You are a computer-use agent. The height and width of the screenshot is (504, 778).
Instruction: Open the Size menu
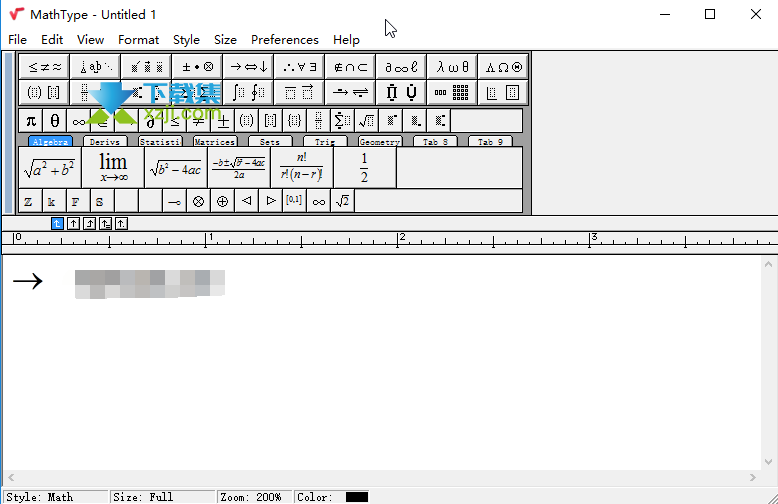click(225, 40)
